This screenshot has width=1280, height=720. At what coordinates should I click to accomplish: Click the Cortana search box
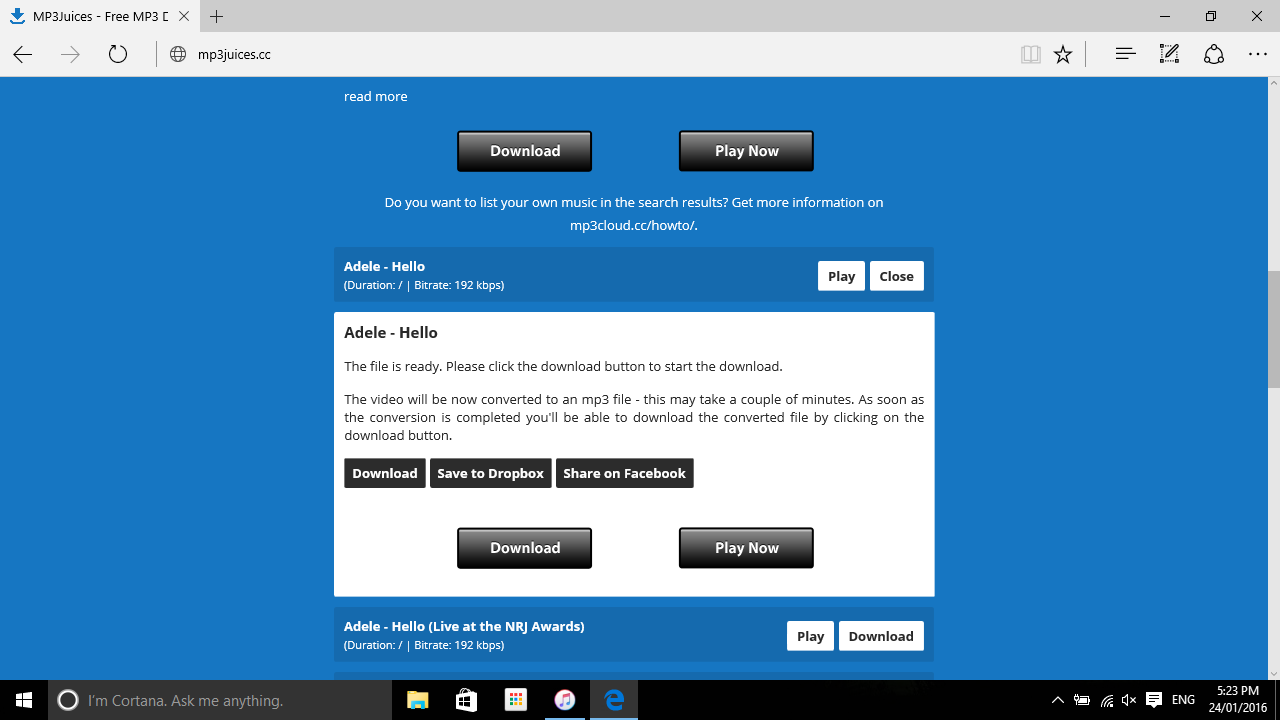[200, 700]
